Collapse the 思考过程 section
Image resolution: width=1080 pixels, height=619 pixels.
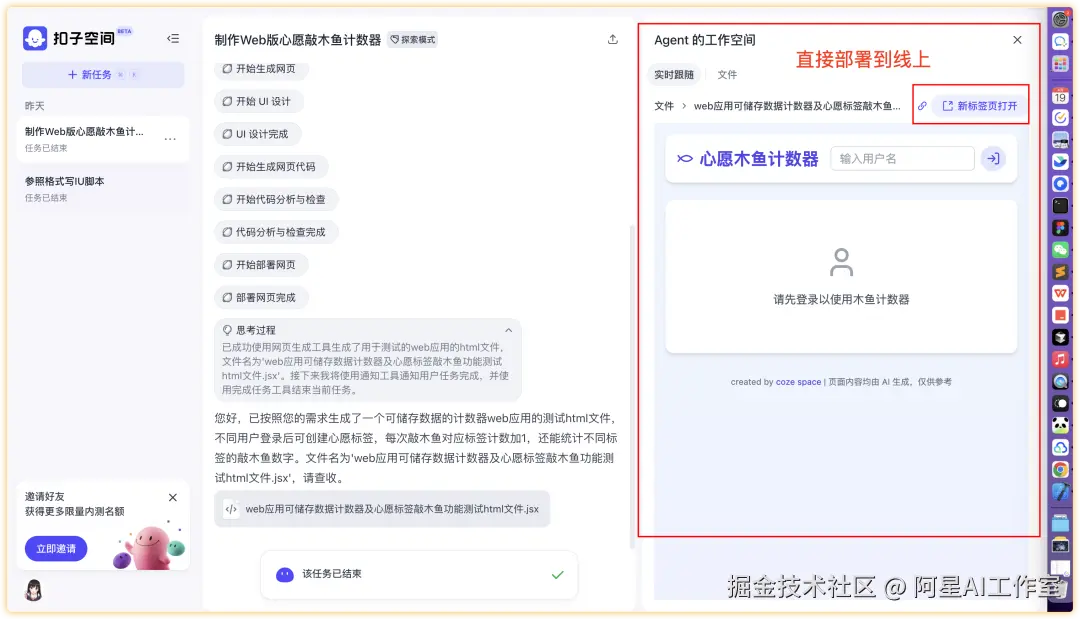coord(508,330)
